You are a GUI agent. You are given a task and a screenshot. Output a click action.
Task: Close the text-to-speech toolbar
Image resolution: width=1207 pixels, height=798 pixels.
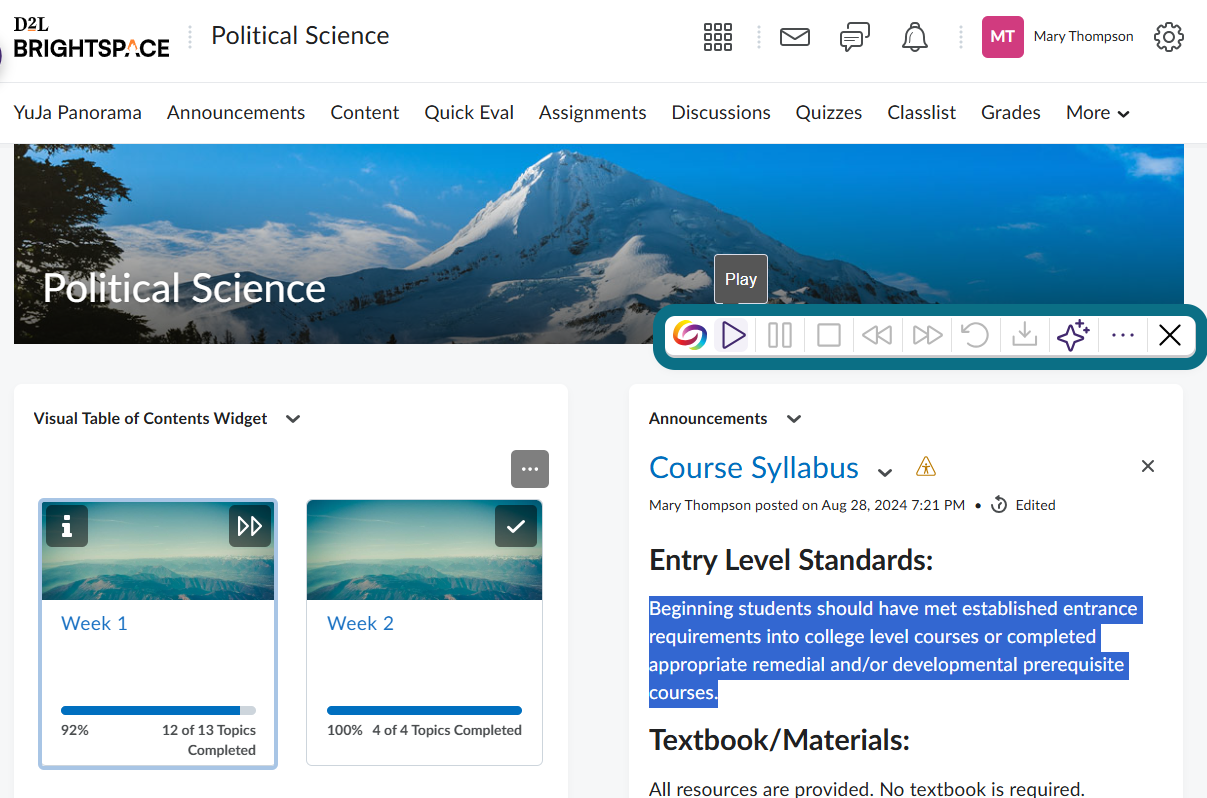(1169, 335)
